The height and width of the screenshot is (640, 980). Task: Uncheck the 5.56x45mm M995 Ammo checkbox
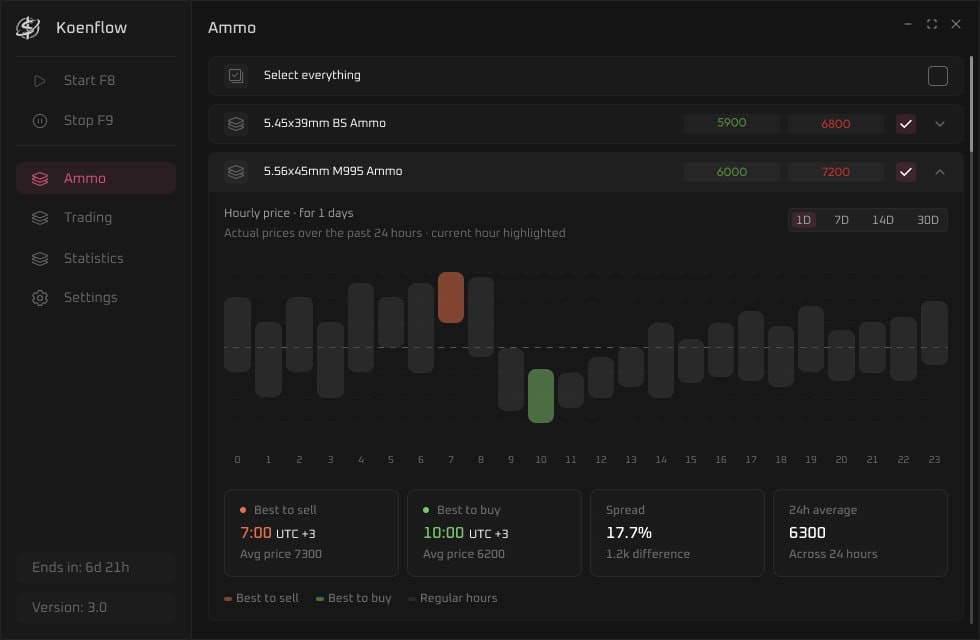906,172
